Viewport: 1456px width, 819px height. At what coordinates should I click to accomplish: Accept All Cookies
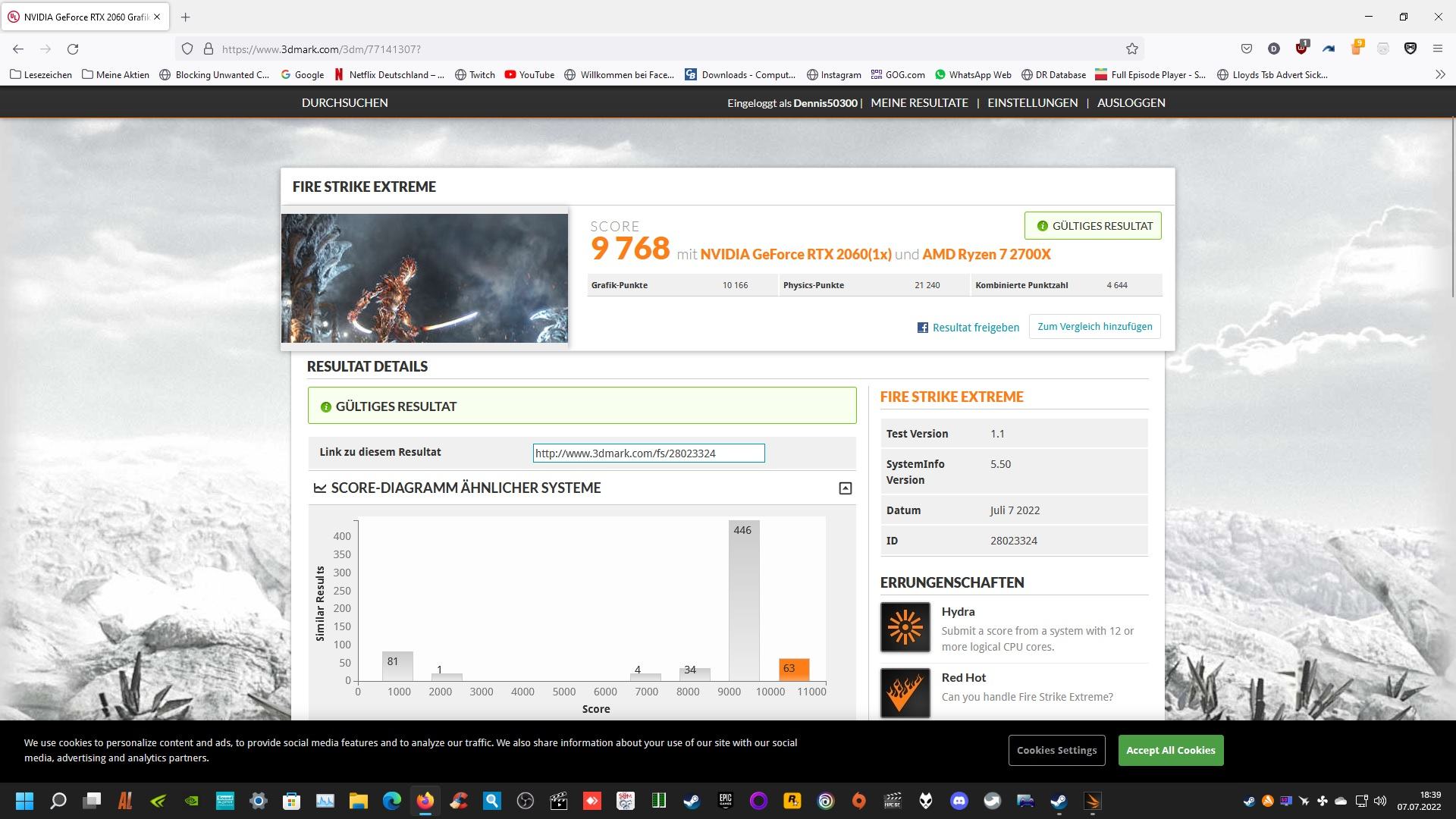pyautogui.click(x=1170, y=750)
